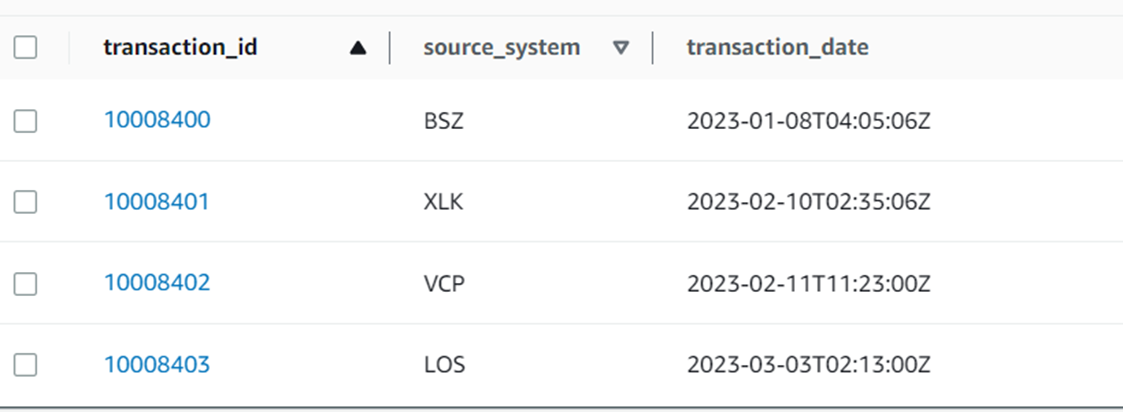Viewport: 1123px width, 412px height.
Task: Toggle the select-all header checkbox
Action: click(26, 47)
